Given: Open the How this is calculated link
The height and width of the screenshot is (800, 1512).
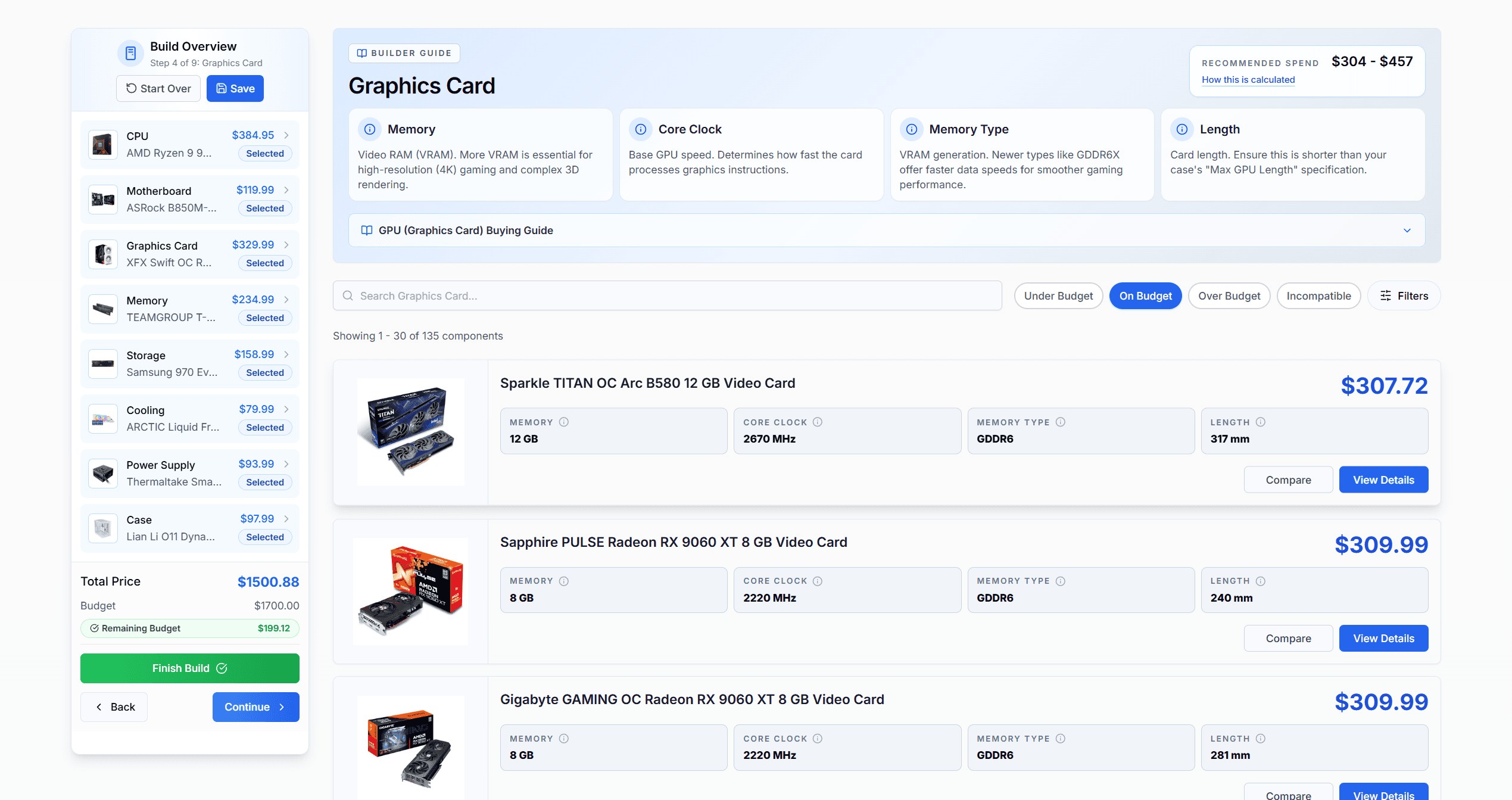Looking at the screenshot, I should [1248, 79].
